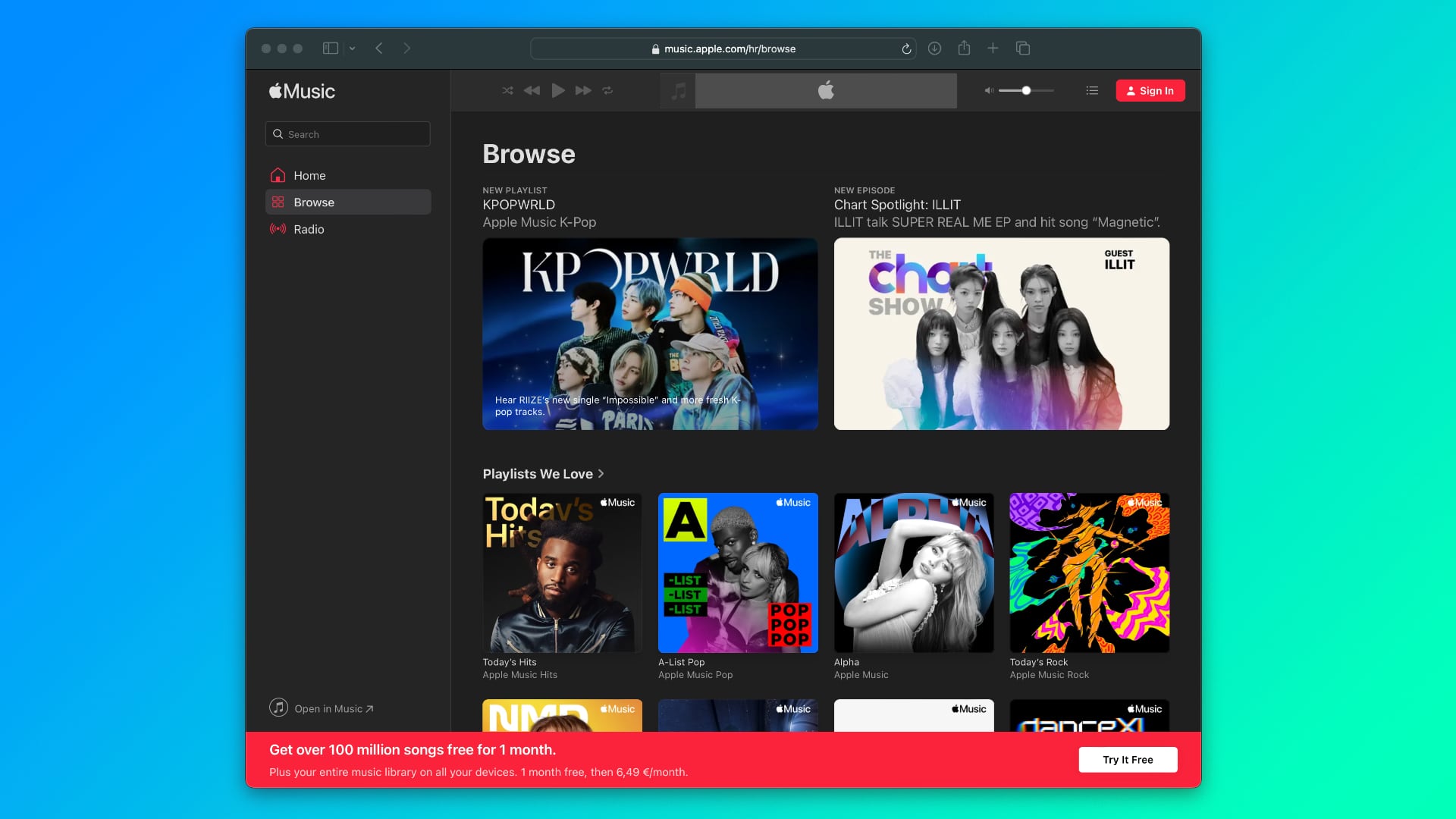This screenshot has height=819, width=1456.
Task: Go to Home in sidebar
Action: pos(348,175)
